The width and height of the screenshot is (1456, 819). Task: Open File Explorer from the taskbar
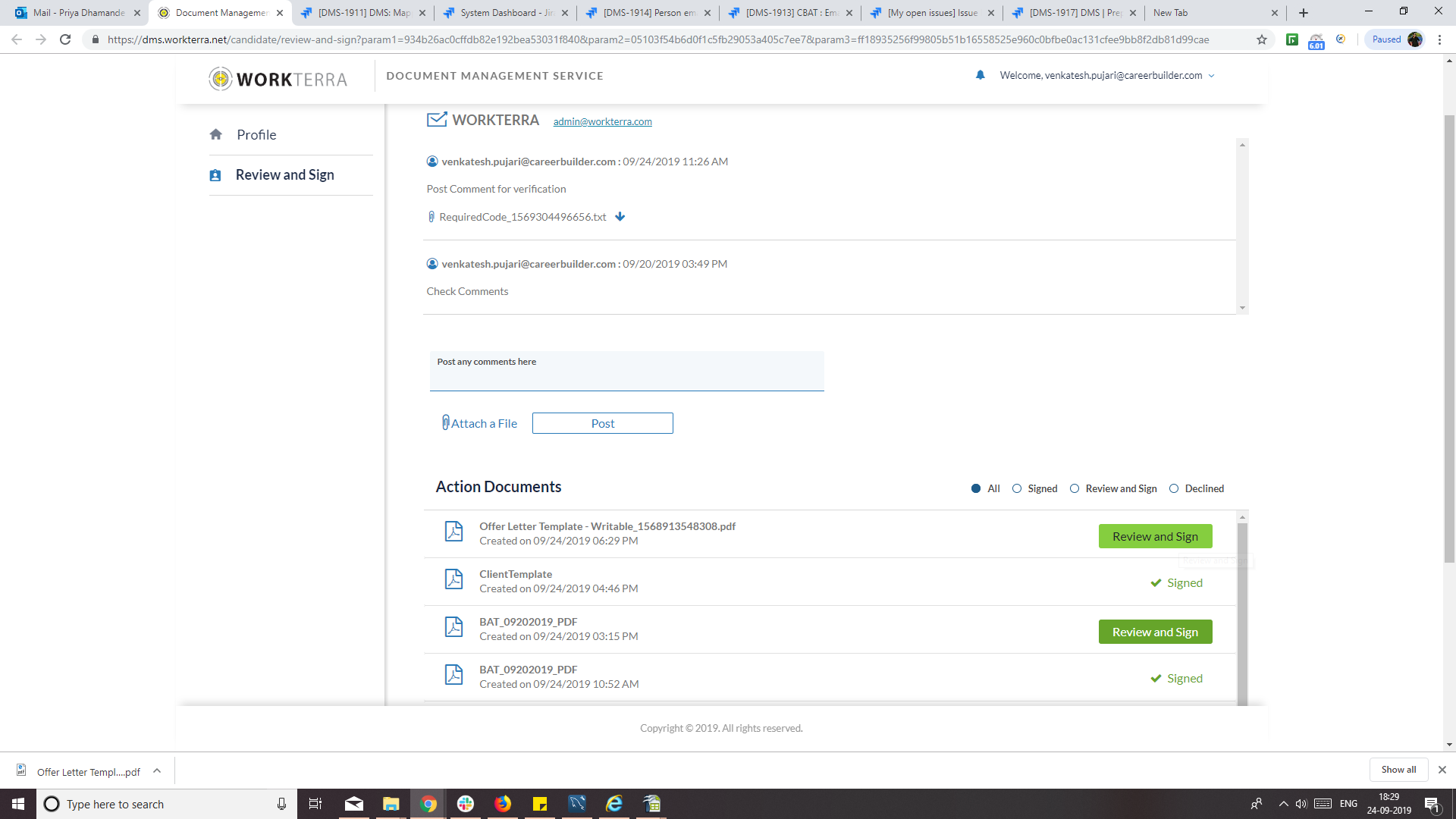tap(391, 804)
